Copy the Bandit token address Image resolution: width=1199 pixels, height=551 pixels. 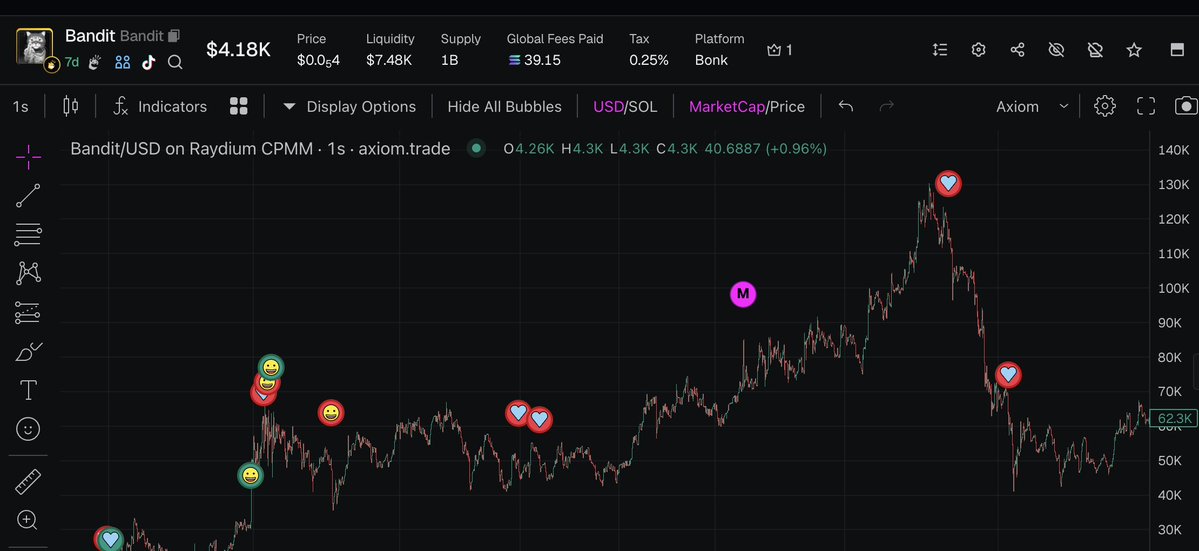[174, 36]
